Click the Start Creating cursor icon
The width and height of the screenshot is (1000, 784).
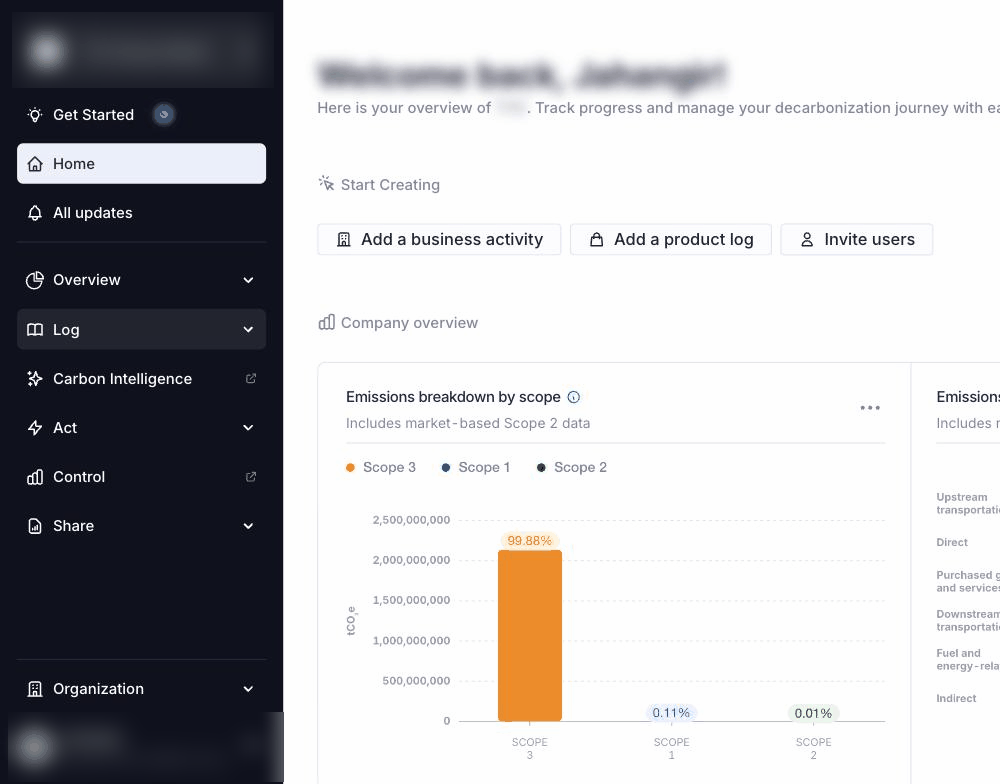point(327,184)
